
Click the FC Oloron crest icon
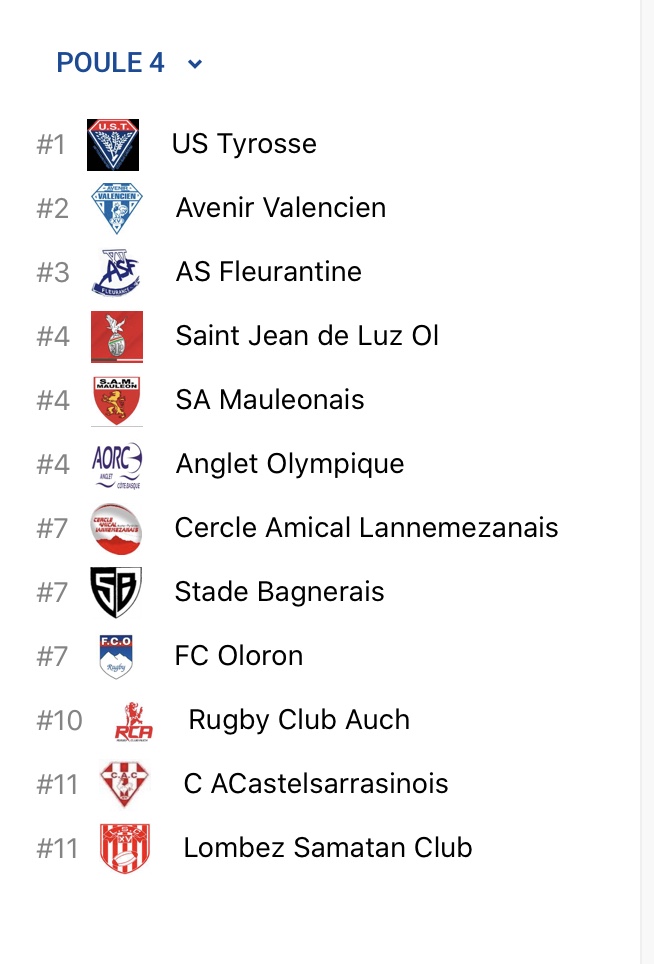tap(116, 656)
